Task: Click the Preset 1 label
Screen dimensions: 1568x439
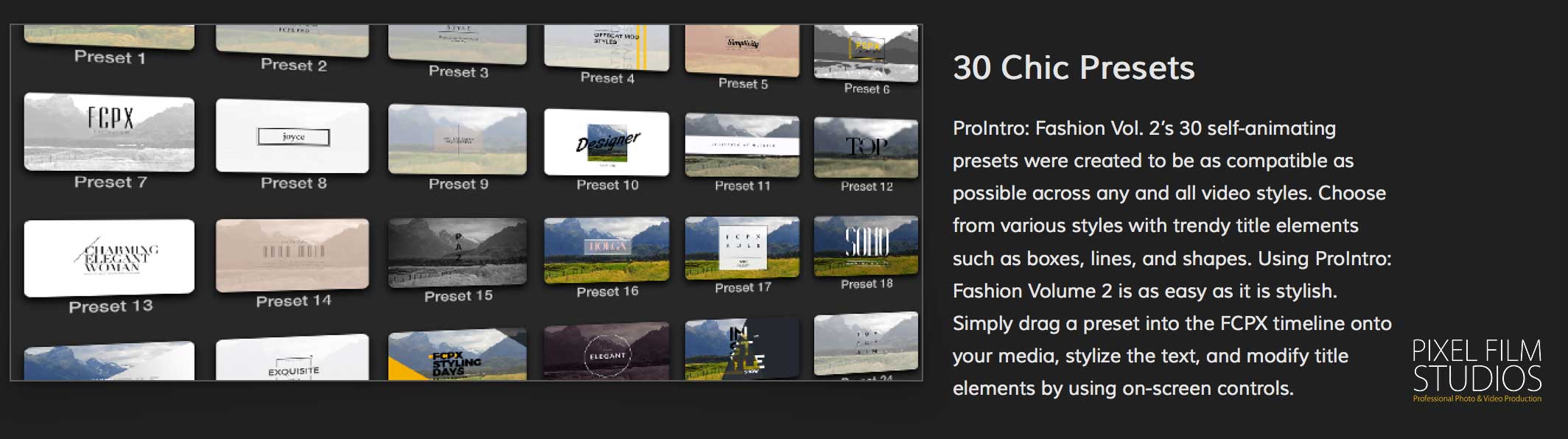Action: click(x=110, y=57)
